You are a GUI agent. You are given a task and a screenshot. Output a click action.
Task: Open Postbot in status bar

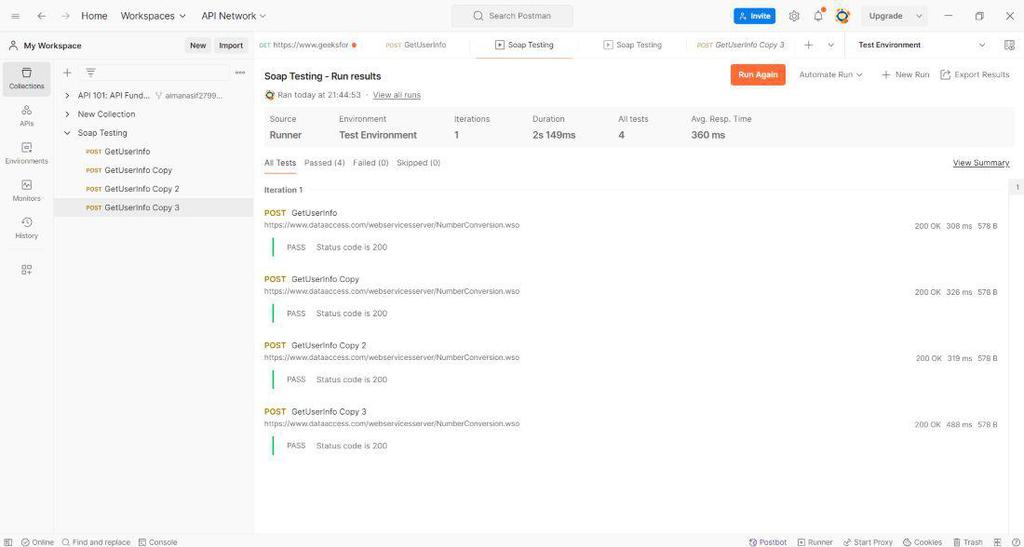pos(767,542)
